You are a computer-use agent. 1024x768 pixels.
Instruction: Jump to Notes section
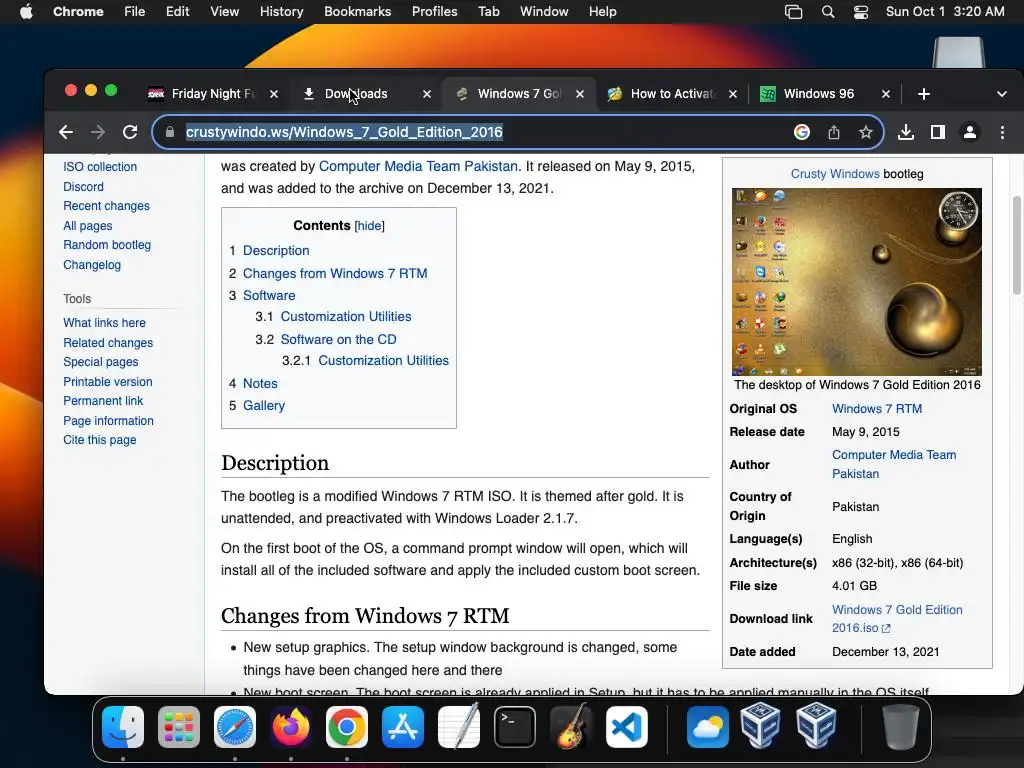260,383
